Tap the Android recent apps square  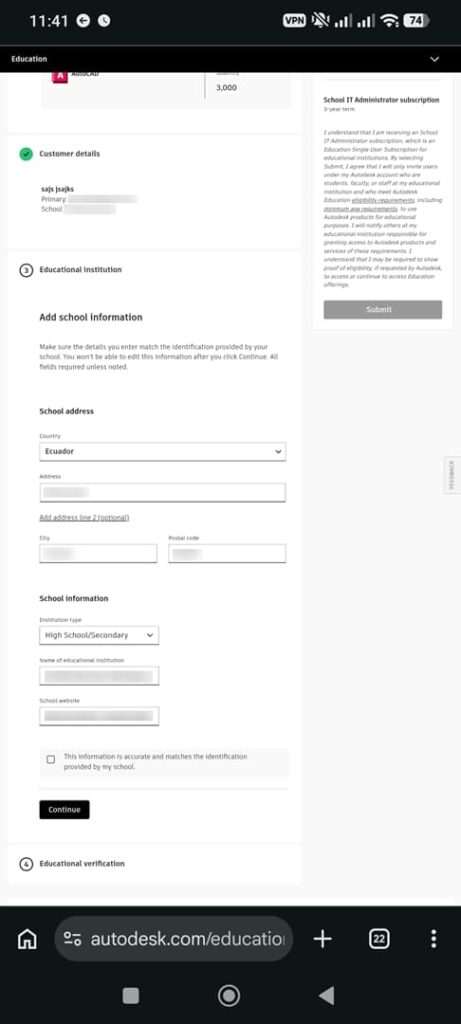coord(131,995)
